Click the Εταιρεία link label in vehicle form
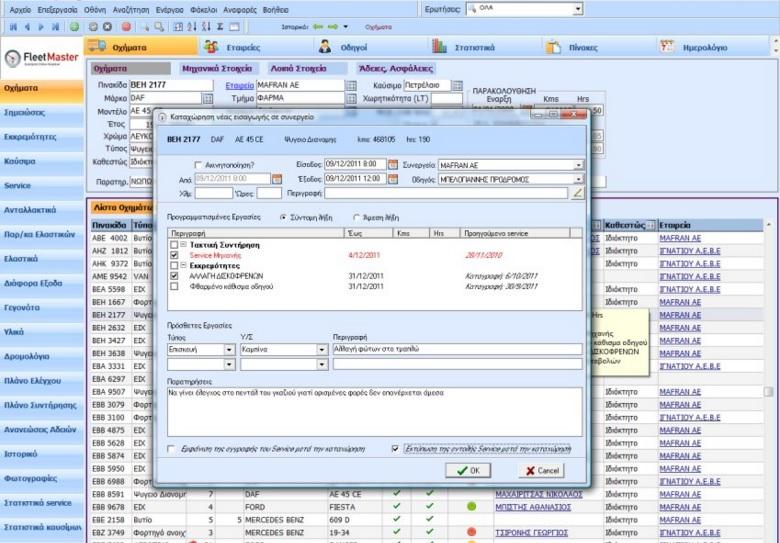Viewport: 780px width, 543px height. coord(239,86)
